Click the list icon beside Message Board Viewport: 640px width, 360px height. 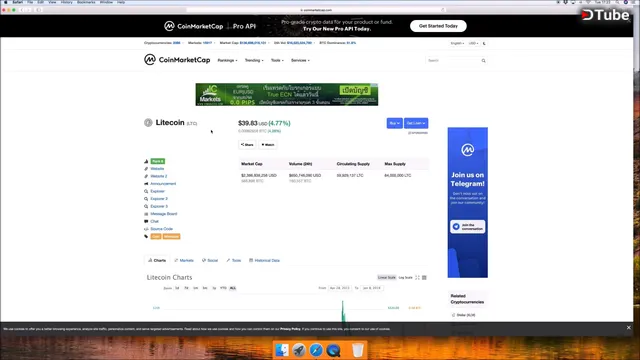tap(146, 214)
